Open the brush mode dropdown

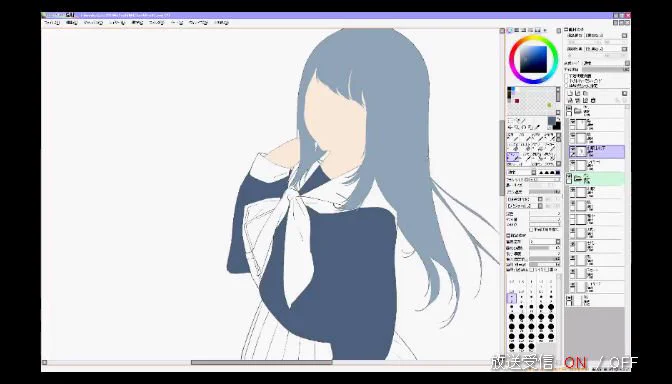pos(534,172)
